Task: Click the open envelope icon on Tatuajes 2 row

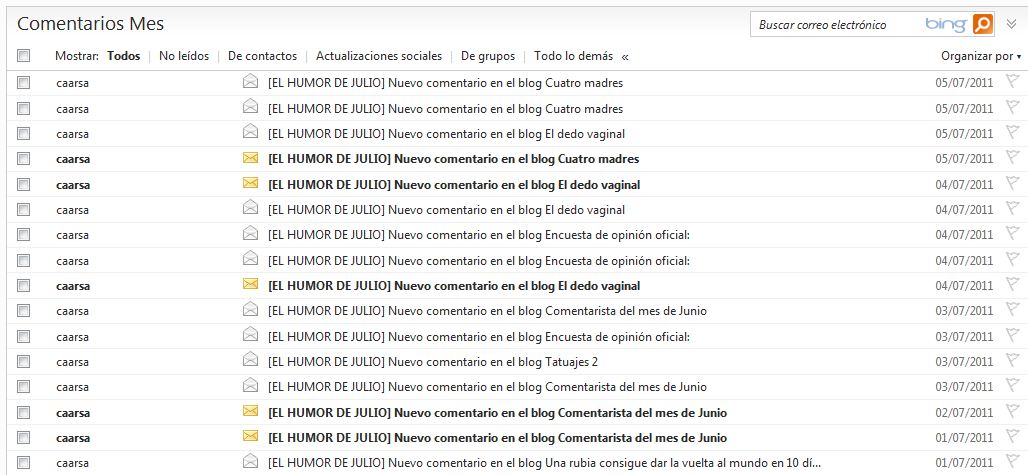Action: point(250,360)
